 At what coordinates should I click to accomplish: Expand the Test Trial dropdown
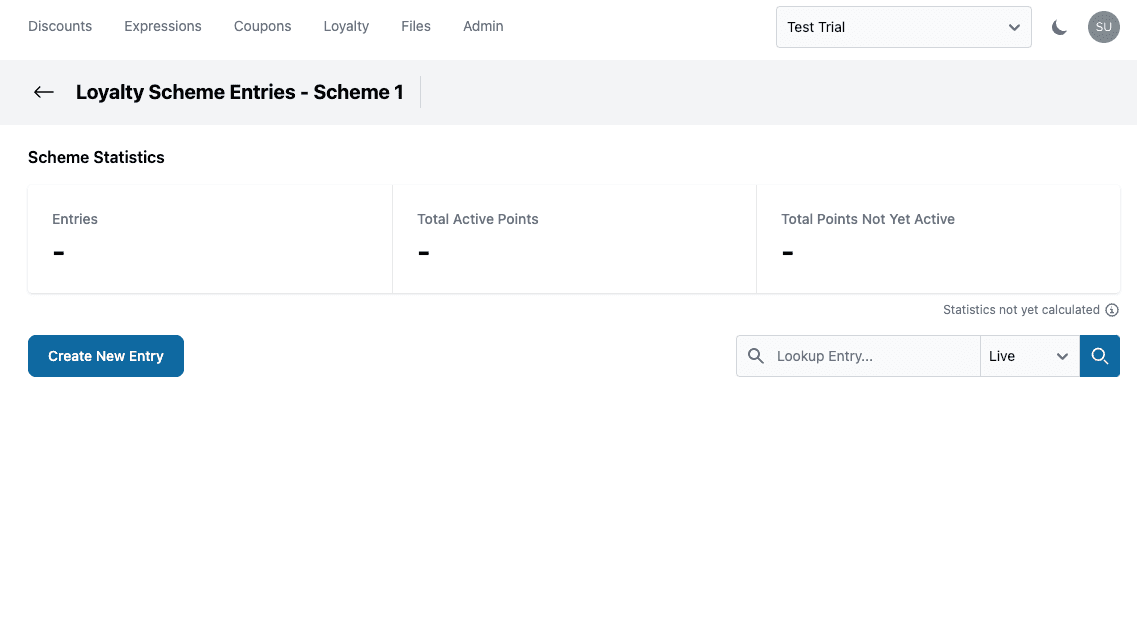point(903,27)
